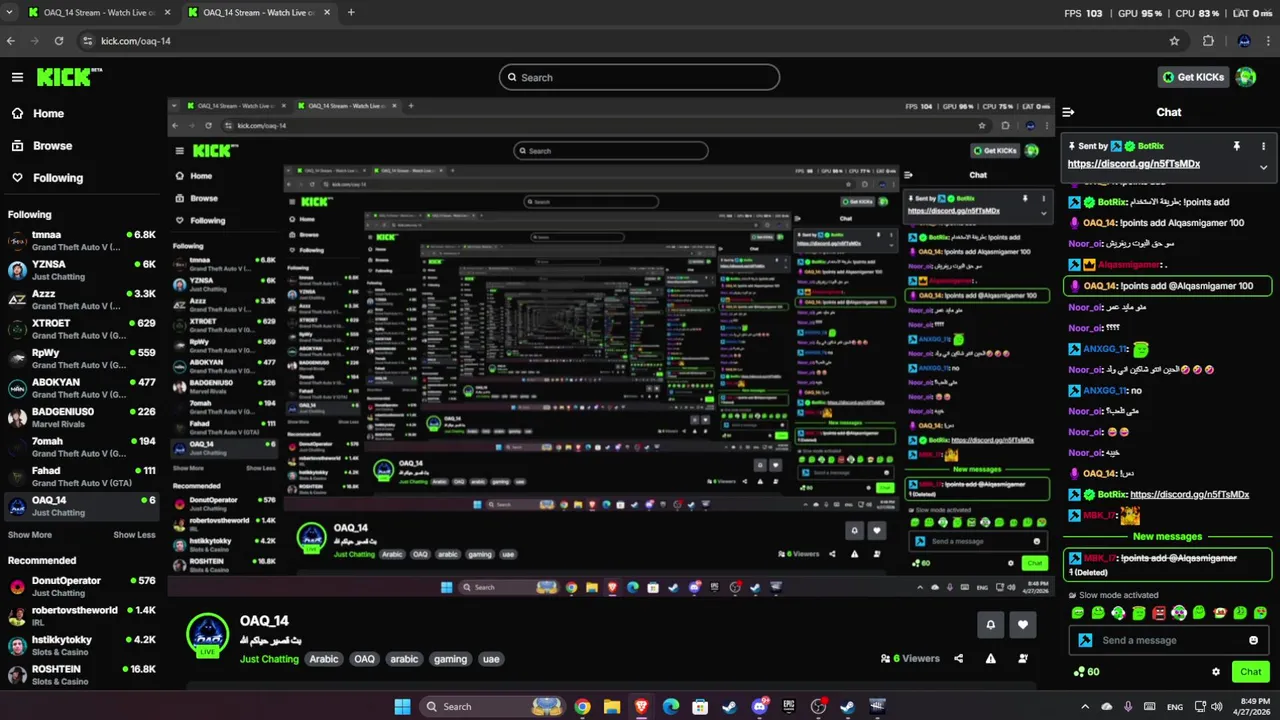Go back in the browser
1280x720 pixels.
tap(11, 41)
